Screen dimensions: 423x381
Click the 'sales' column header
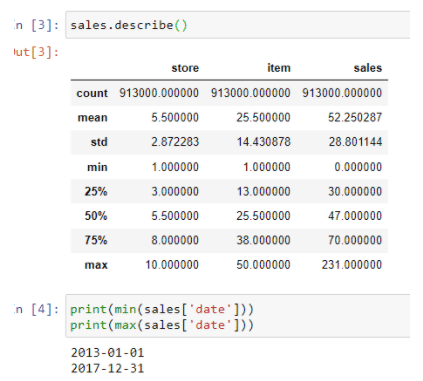[x=368, y=68]
